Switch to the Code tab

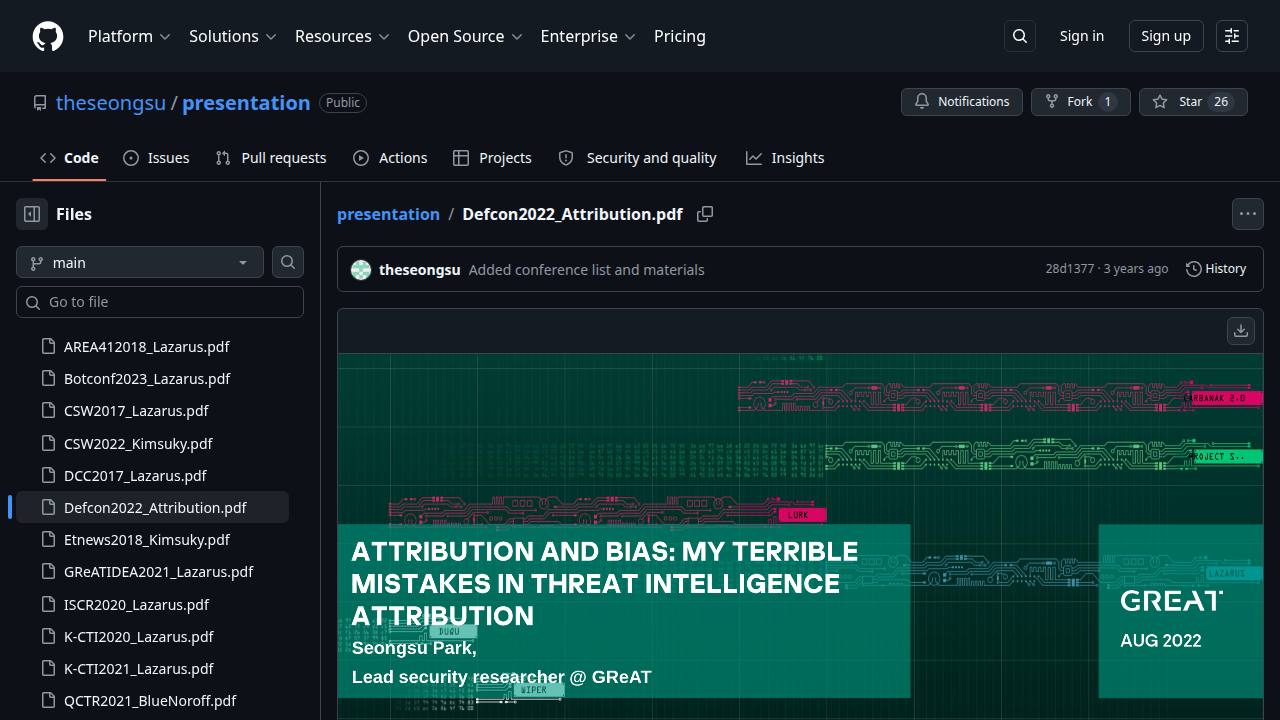pos(69,158)
